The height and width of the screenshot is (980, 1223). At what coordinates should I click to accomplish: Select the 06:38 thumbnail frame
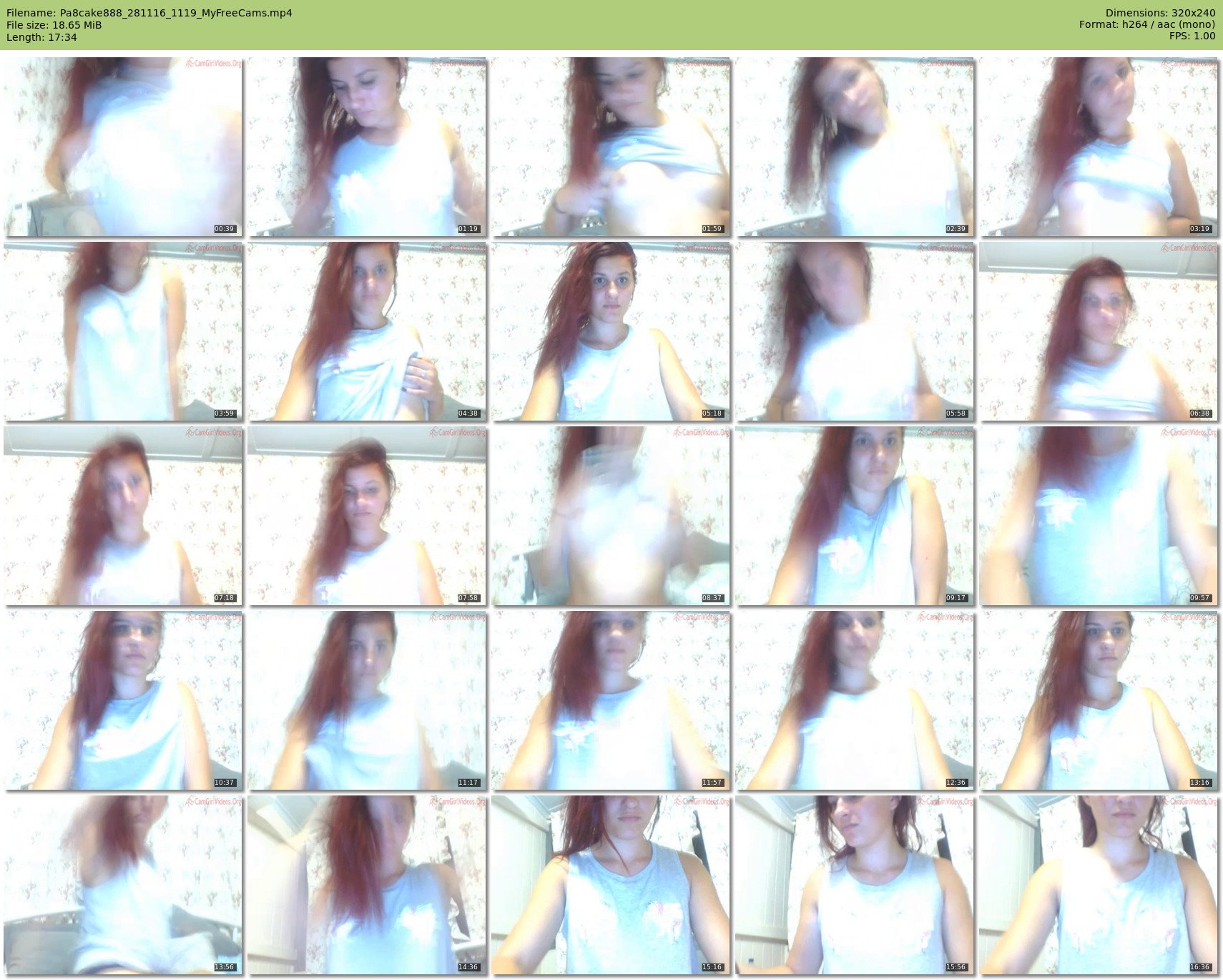tap(1099, 331)
